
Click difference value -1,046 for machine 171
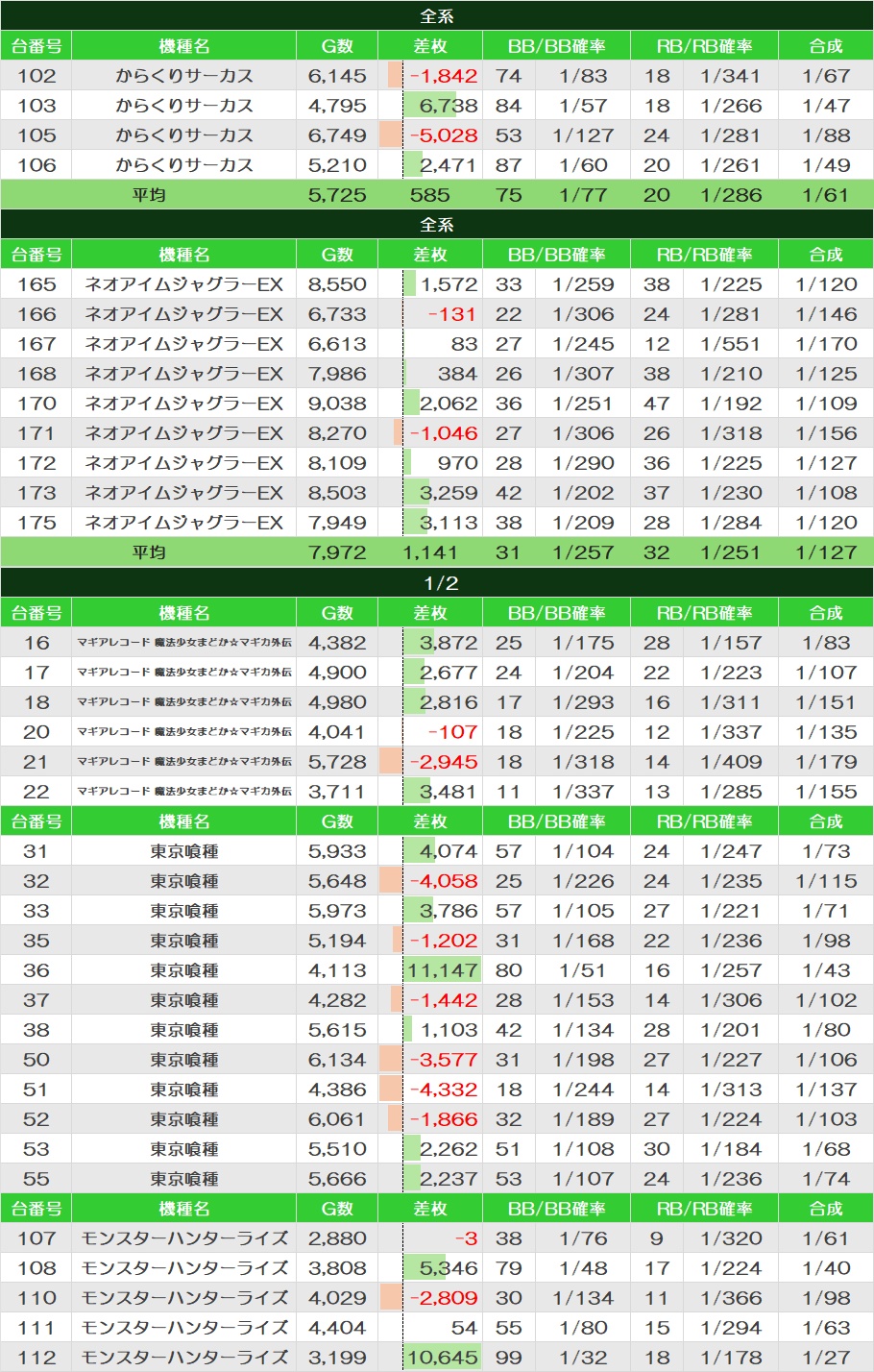[x=444, y=433]
